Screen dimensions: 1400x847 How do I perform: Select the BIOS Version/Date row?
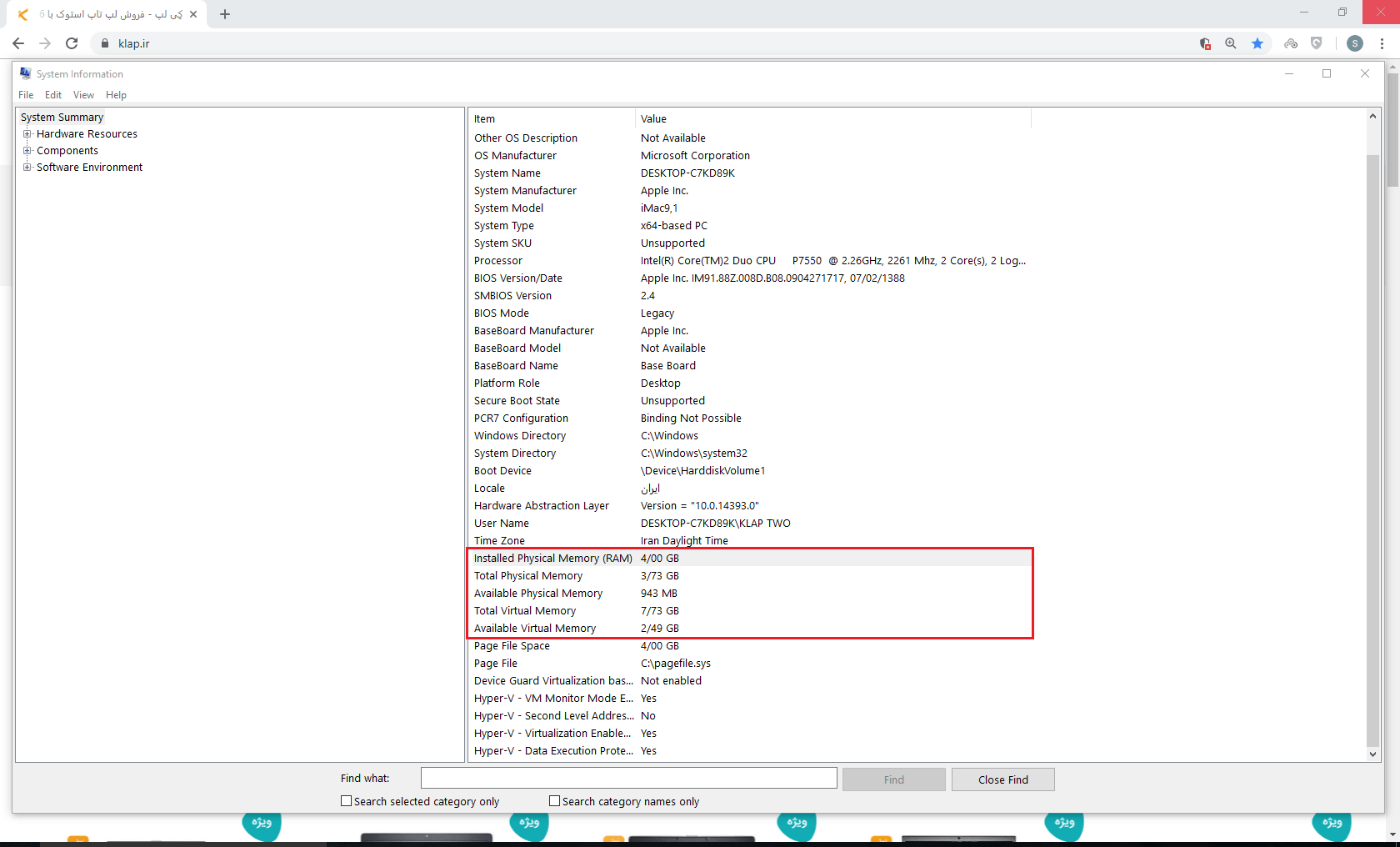point(750,278)
